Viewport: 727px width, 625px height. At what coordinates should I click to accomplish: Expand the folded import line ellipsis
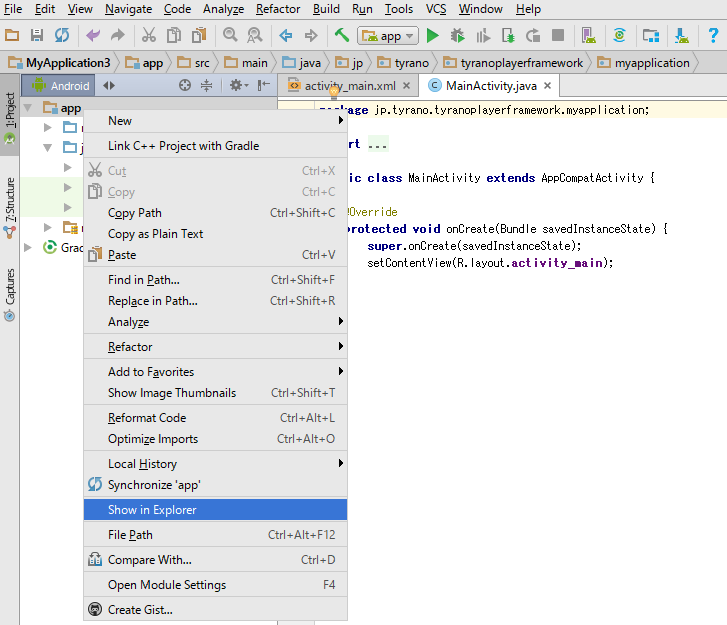tap(378, 145)
